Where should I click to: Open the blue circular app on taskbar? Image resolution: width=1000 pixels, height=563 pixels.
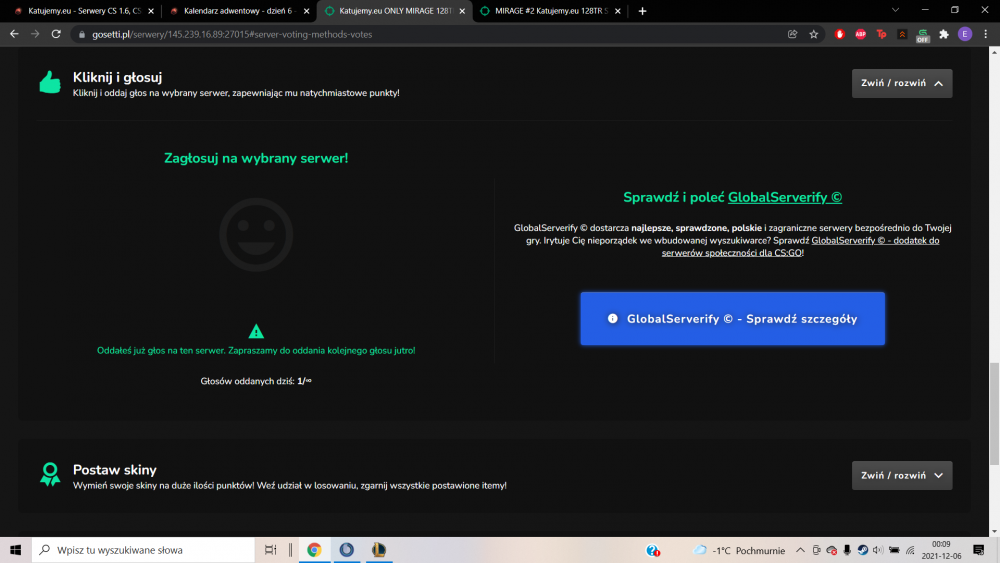coord(346,550)
